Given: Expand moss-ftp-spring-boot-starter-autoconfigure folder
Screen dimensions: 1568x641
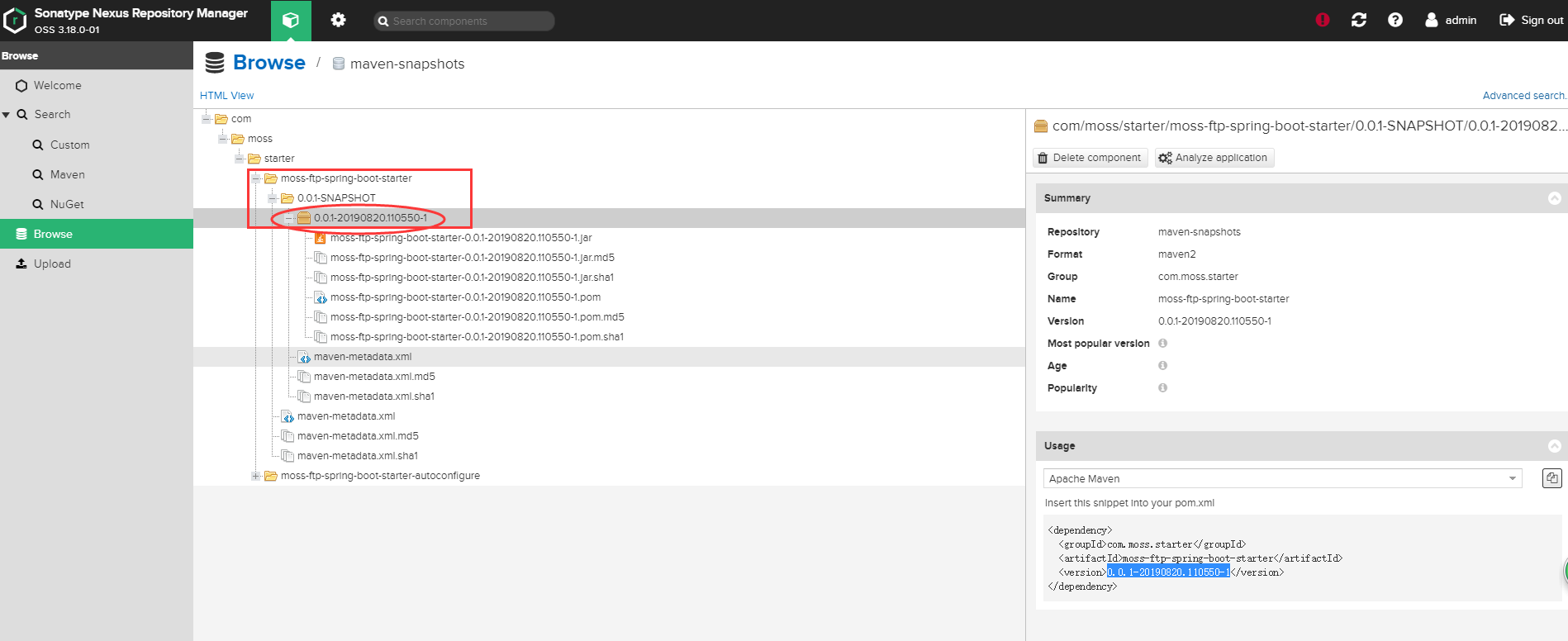Looking at the screenshot, I should click(256, 476).
